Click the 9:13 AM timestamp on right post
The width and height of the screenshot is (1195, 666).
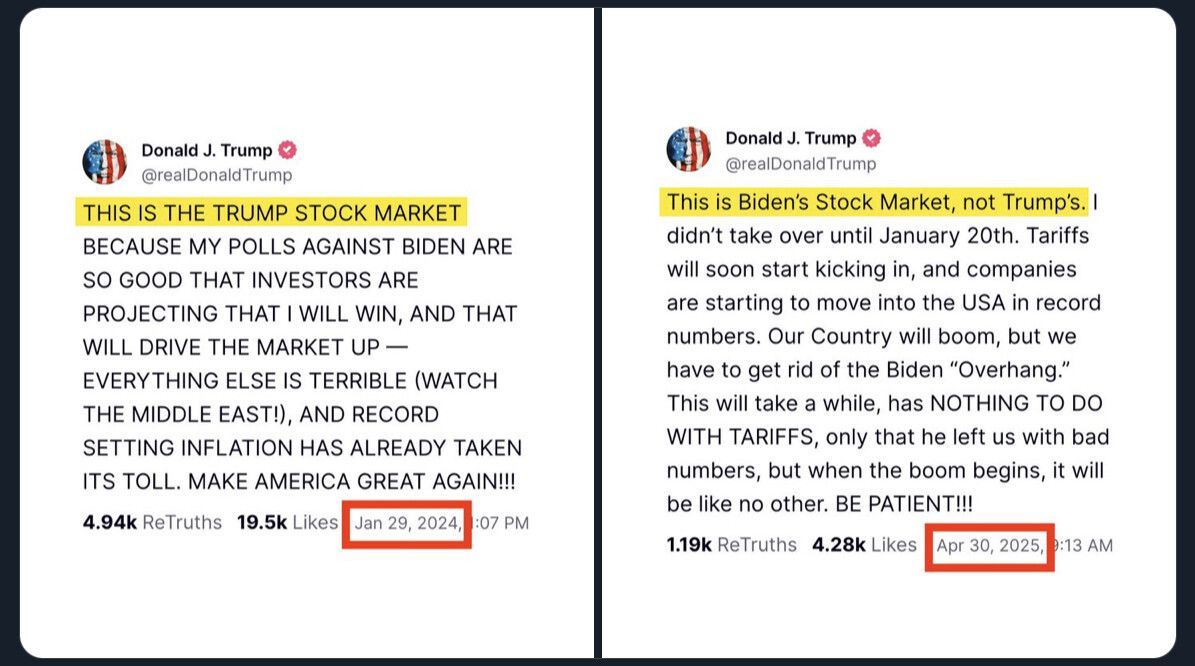(x=1084, y=546)
